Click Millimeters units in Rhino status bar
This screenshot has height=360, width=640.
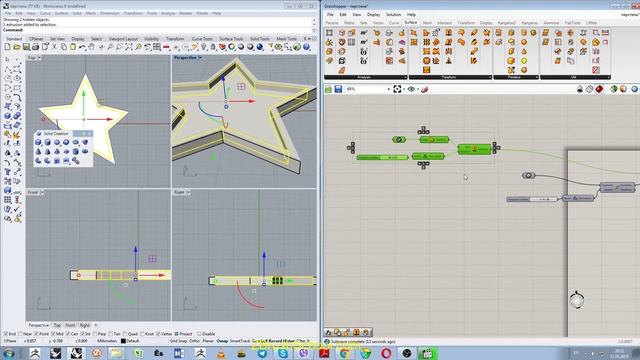107,341
